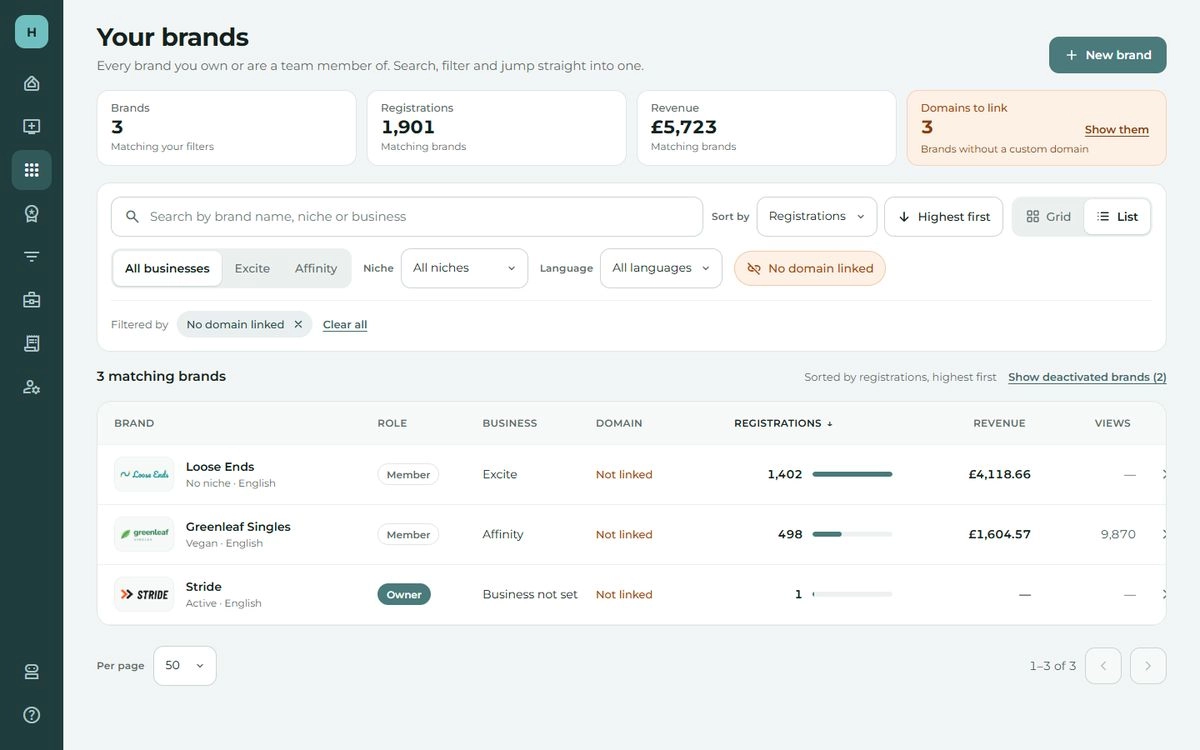Open the help question mark icon

click(x=31, y=715)
